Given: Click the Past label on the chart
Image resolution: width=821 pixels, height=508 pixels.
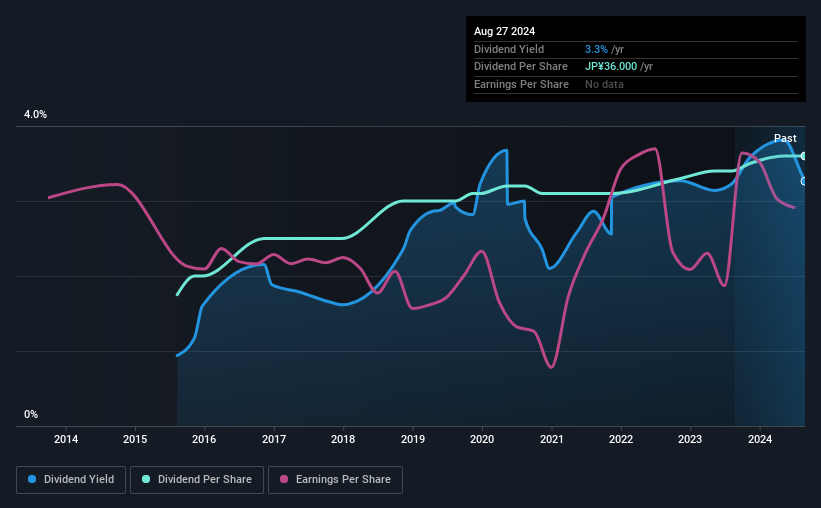Looking at the screenshot, I should [785, 138].
